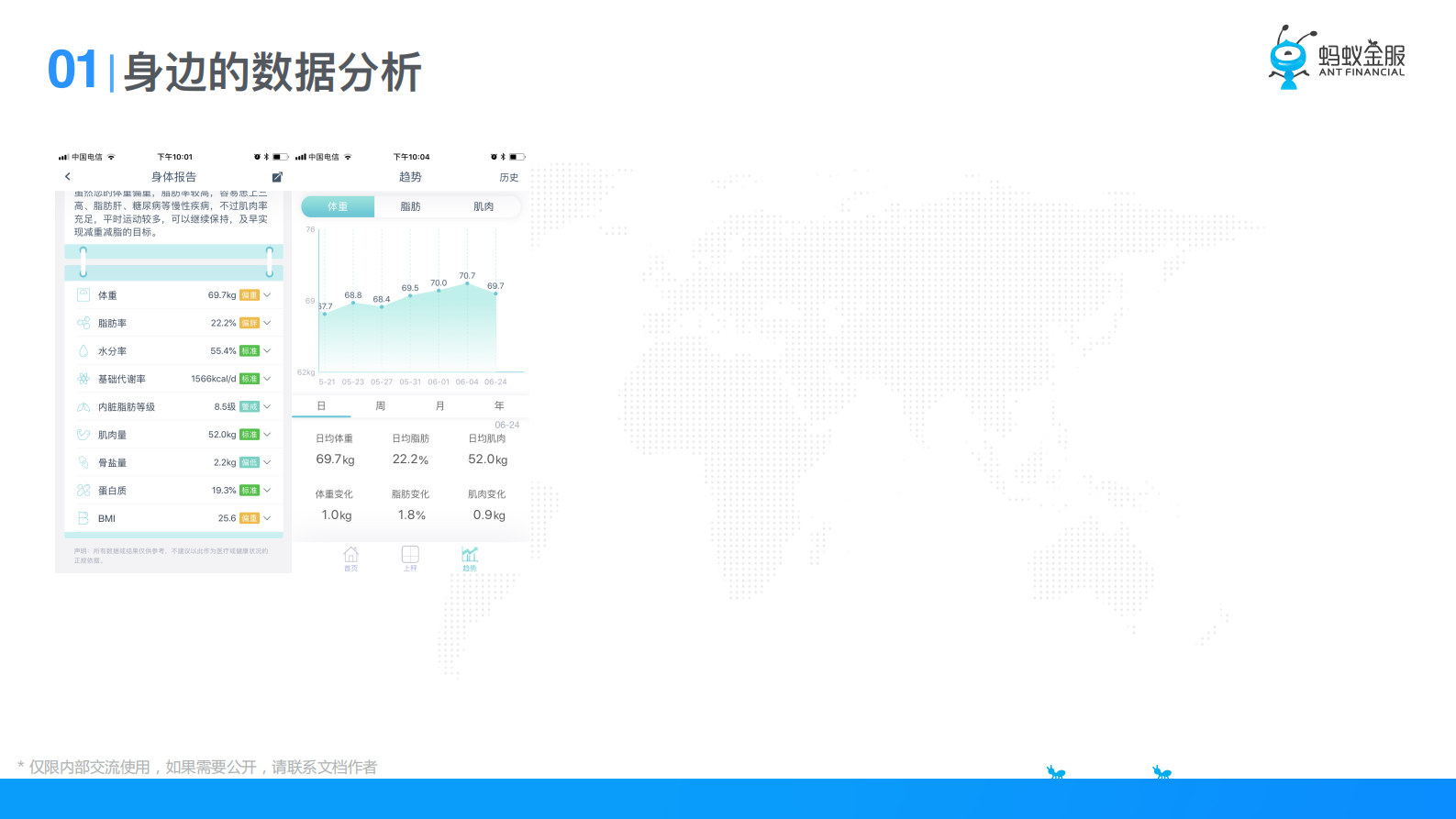Tap alarm icon in the 下午10:01 status bar
1456x819 pixels.
[x=257, y=157]
